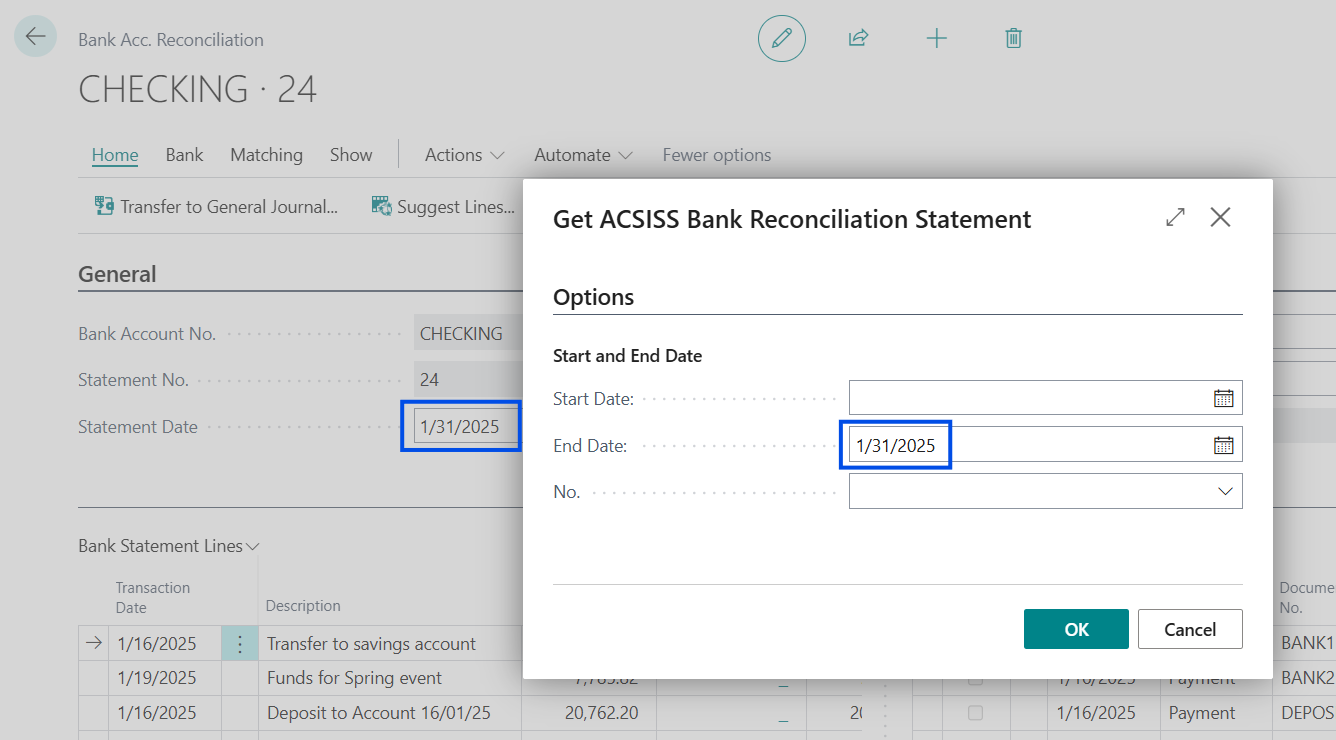
Task: Click the three-dot row menu icon
Action: click(239, 644)
